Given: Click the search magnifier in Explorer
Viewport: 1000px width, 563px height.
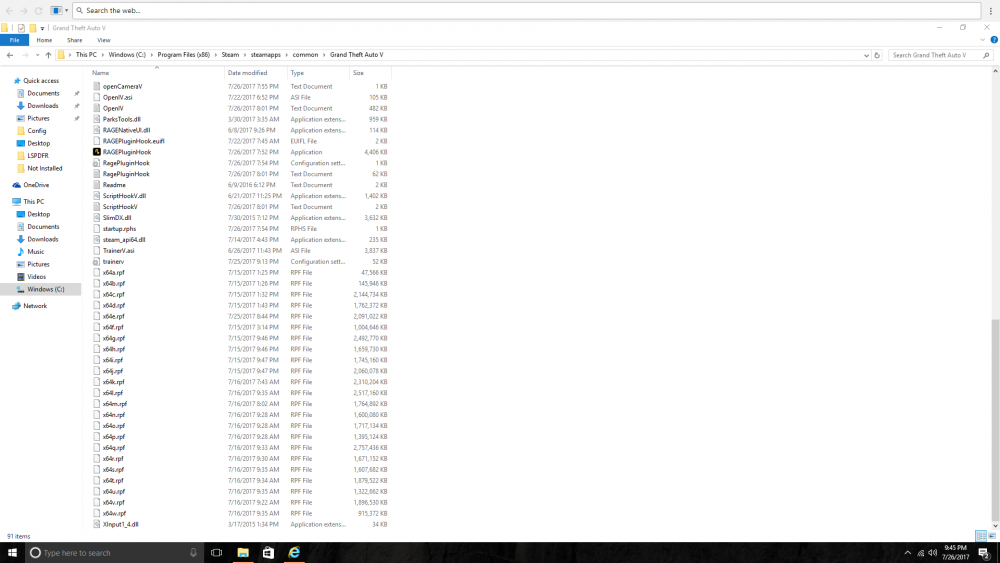Looking at the screenshot, I should coord(986,55).
